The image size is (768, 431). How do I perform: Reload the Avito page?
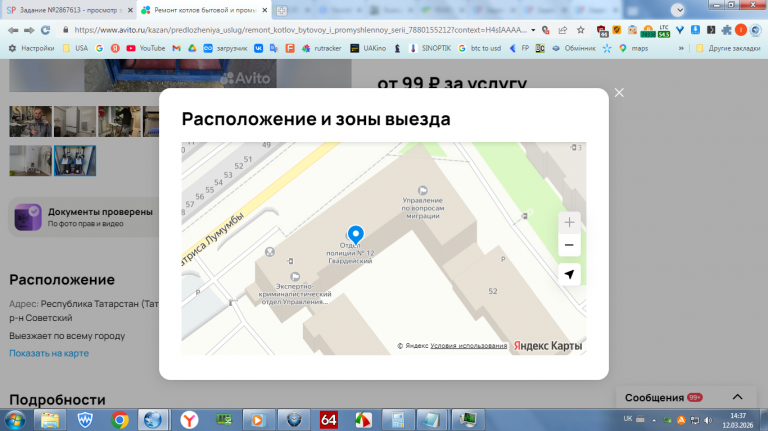(46, 30)
